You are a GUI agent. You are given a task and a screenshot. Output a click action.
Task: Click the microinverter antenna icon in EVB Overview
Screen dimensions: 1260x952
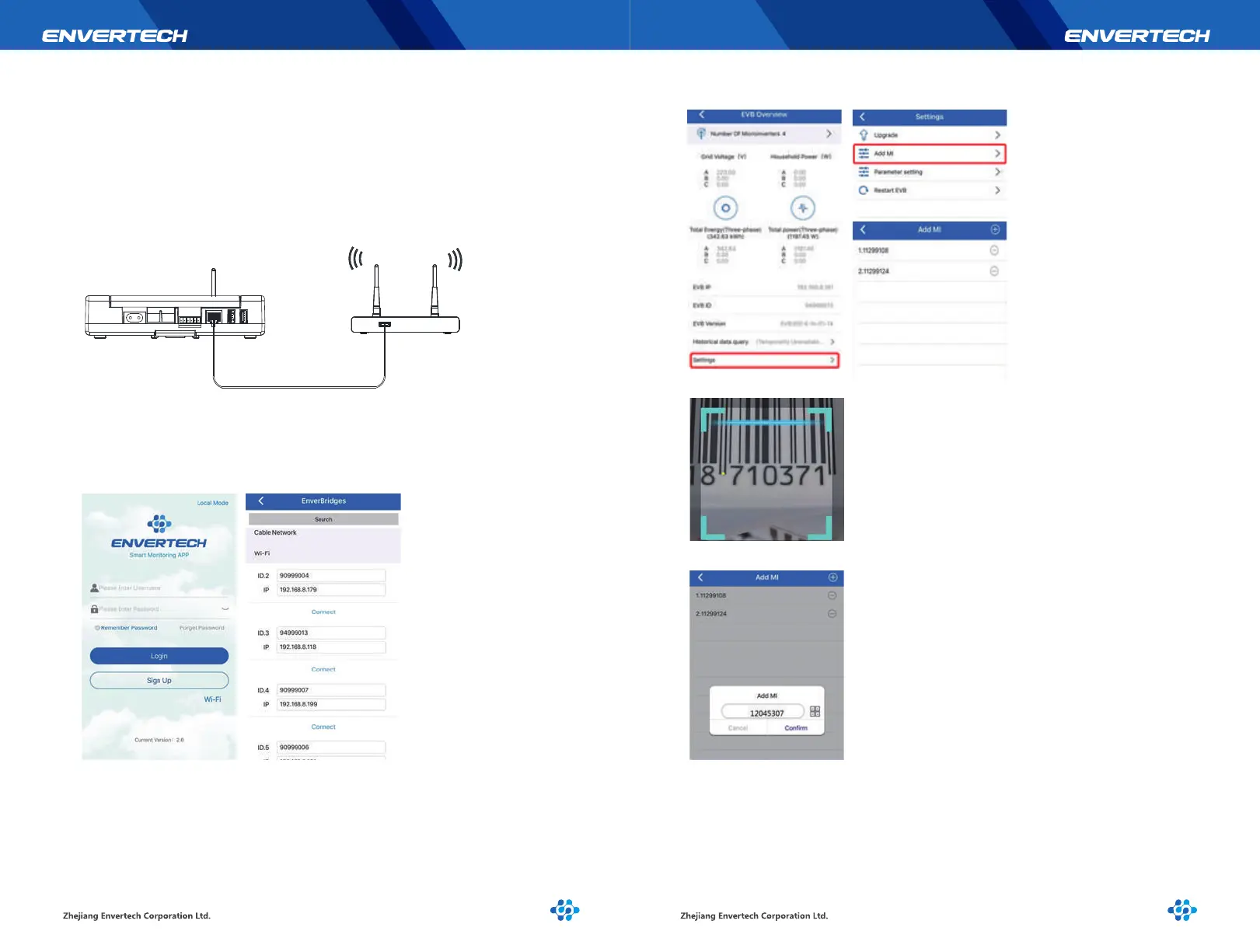click(701, 134)
